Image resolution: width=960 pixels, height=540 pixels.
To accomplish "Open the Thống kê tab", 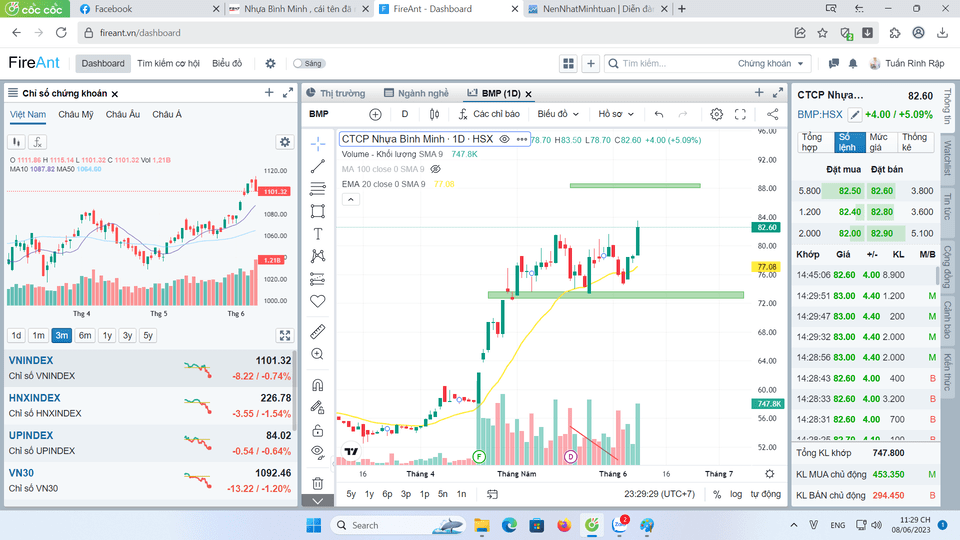I will [915, 142].
